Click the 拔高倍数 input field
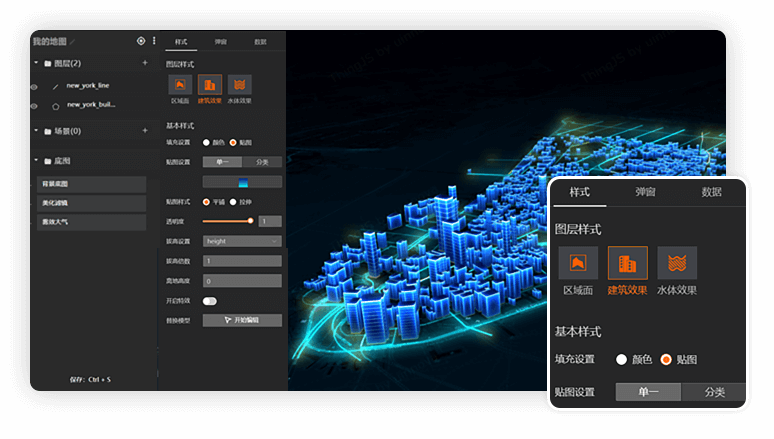 tap(242, 261)
